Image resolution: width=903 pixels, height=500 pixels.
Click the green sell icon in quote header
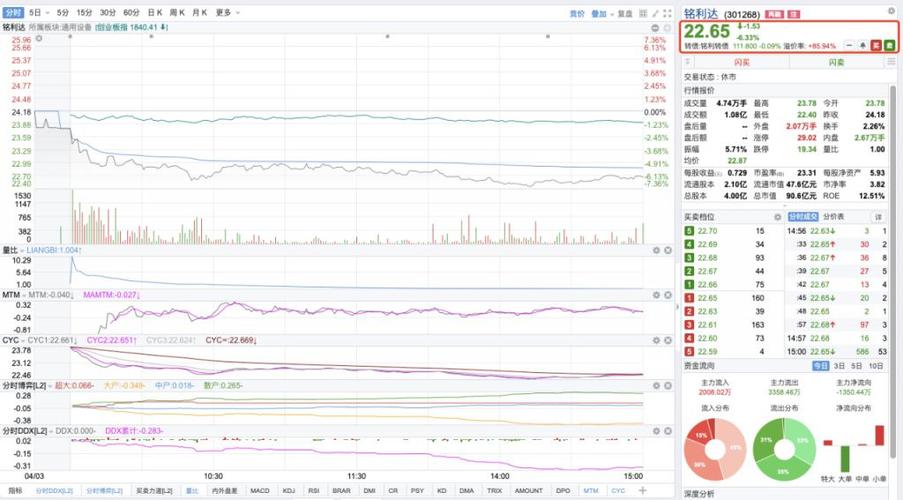click(x=890, y=45)
